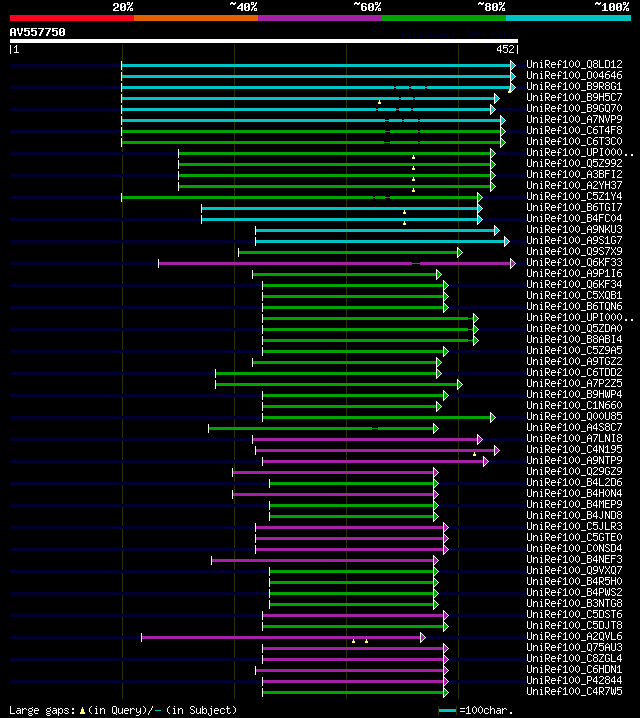Viewport: 640px width, 718px height.
Task: Select the UniRef100_Q9S7X9 label
Action: pyautogui.click(x=574, y=251)
